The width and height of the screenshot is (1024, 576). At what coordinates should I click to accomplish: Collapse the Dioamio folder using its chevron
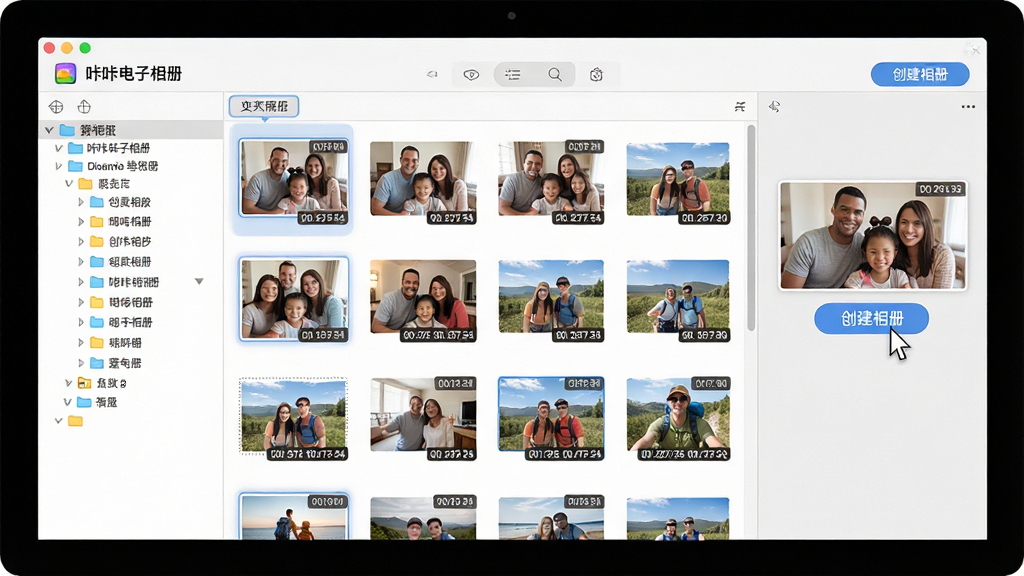pos(59,166)
